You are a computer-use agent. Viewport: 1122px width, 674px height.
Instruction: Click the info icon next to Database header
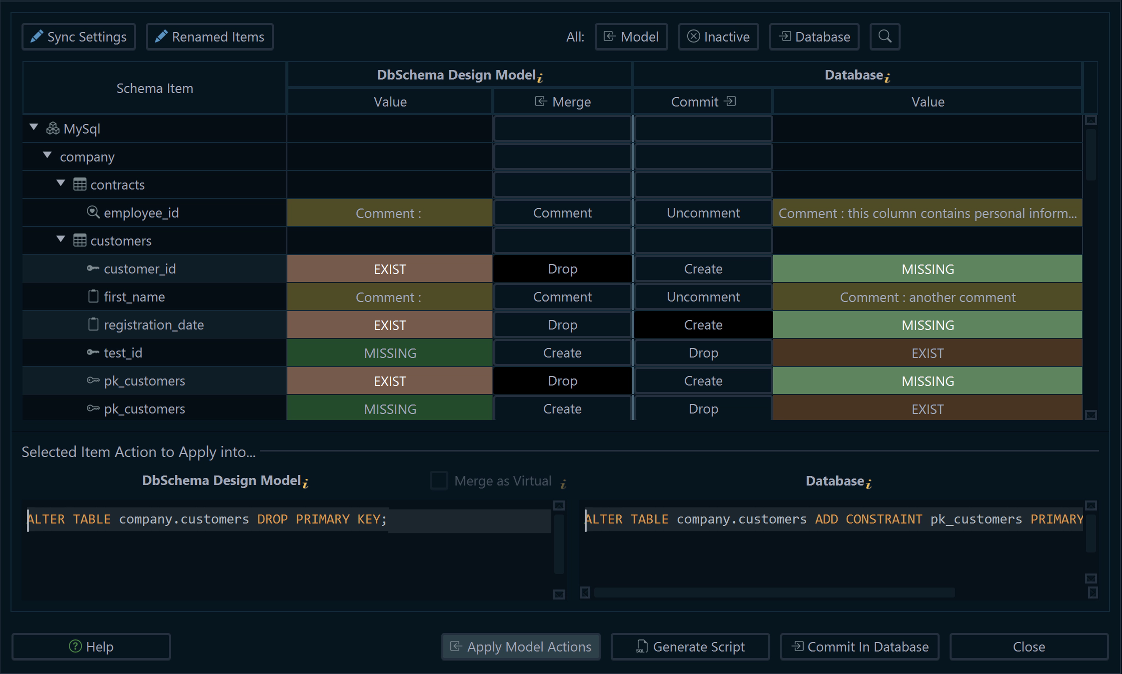click(887, 75)
